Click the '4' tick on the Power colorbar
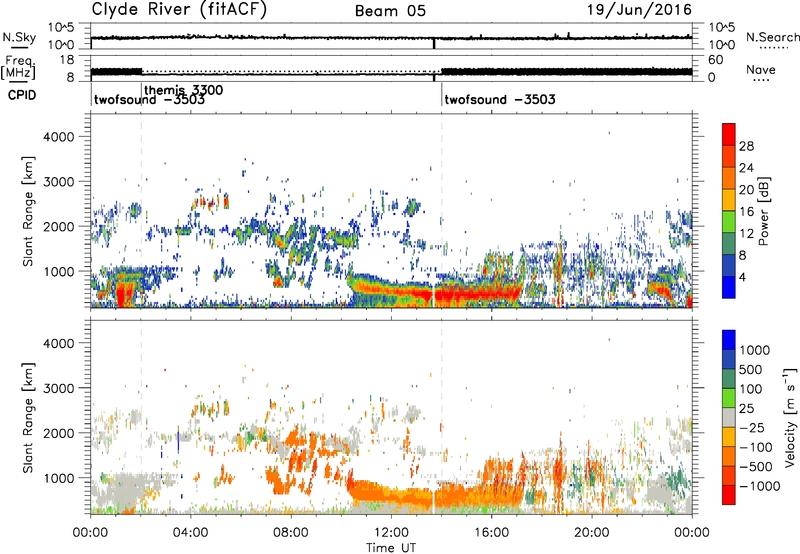This screenshot has width=800, height=554. [x=742, y=277]
